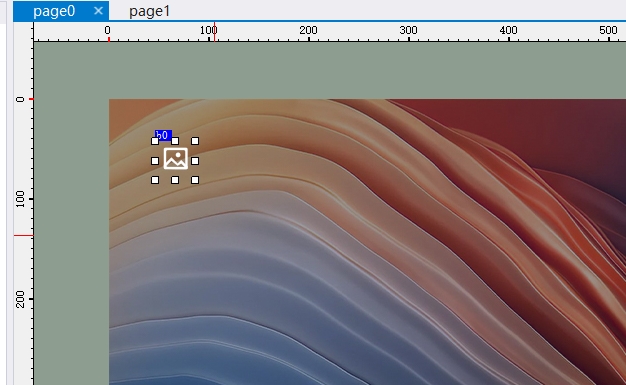Viewport: 626px width, 385px height.
Task: Click the bottom-right resize handle of b0
Action: (195, 180)
